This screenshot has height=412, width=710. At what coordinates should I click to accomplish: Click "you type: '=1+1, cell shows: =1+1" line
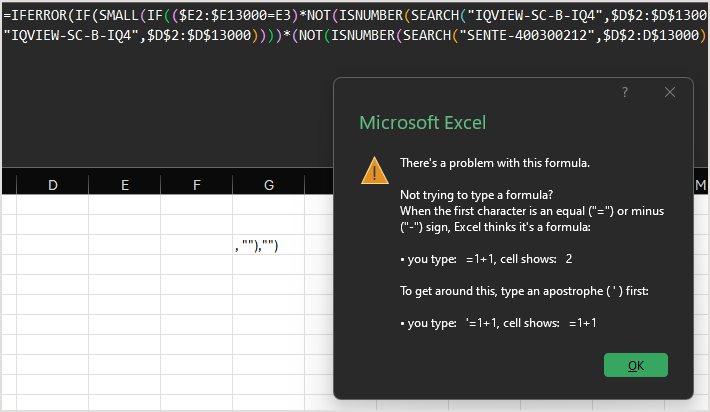(499, 323)
